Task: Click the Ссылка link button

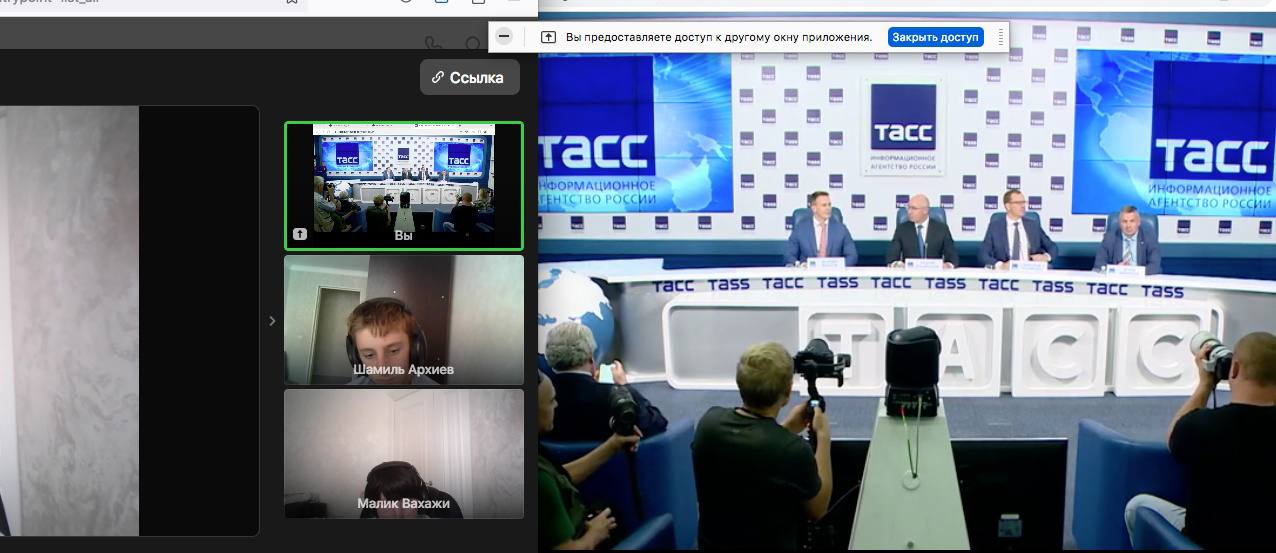Action: point(469,77)
